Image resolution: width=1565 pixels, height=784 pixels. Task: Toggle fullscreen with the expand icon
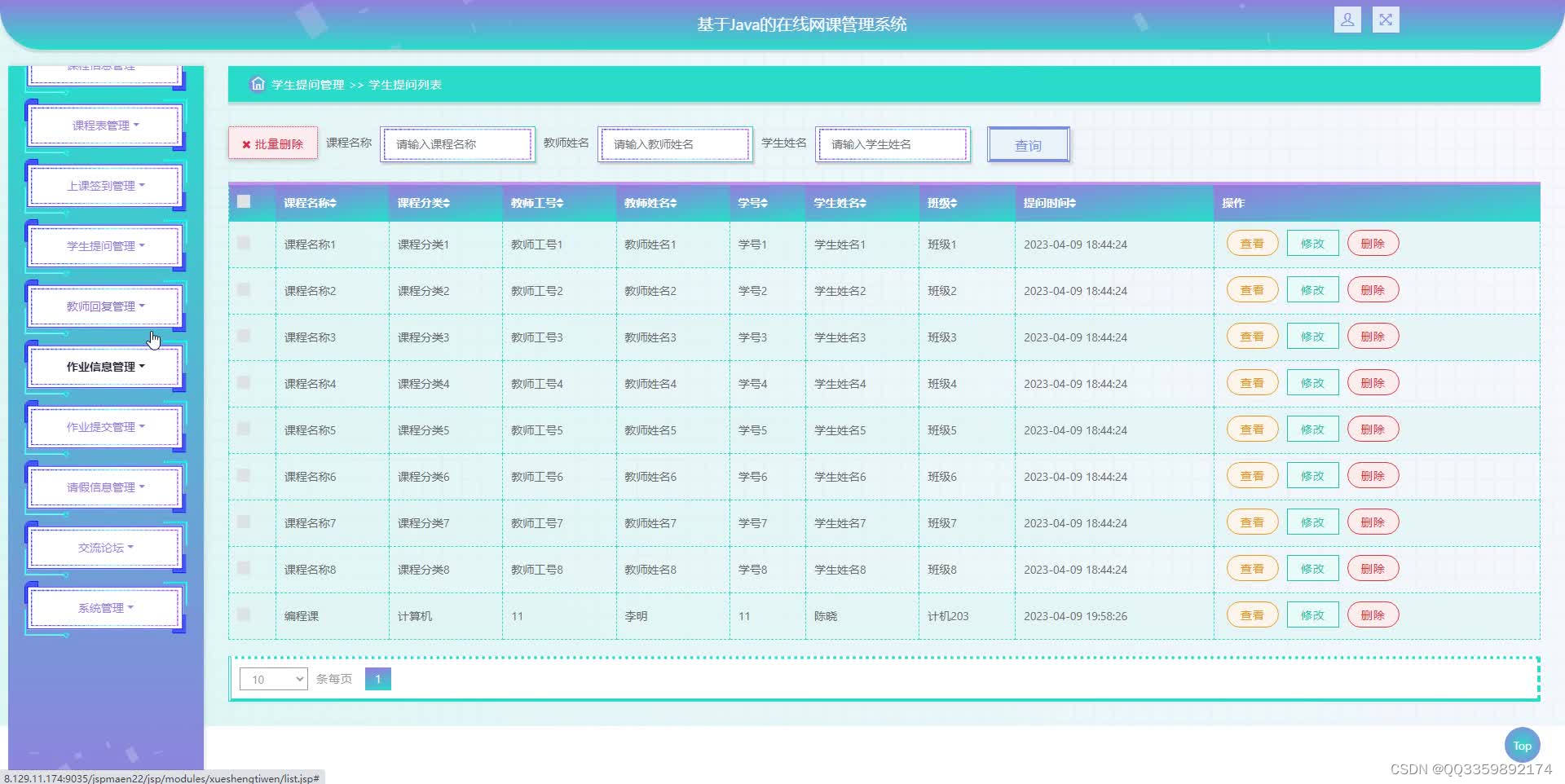(x=1386, y=20)
